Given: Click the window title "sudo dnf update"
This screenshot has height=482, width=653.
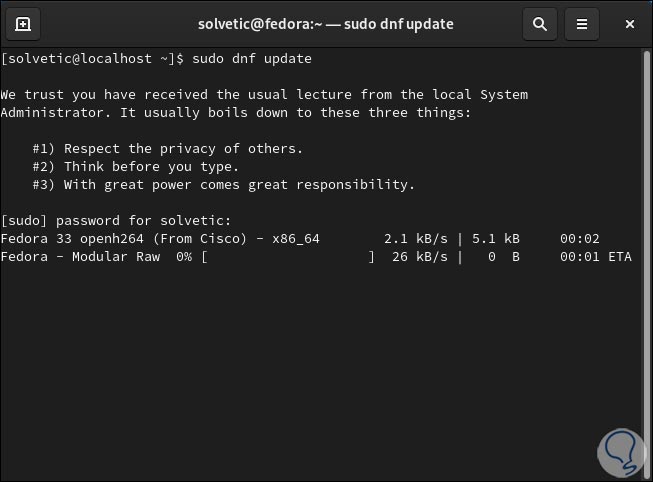Looking at the screenshot, I should [326, 24].
